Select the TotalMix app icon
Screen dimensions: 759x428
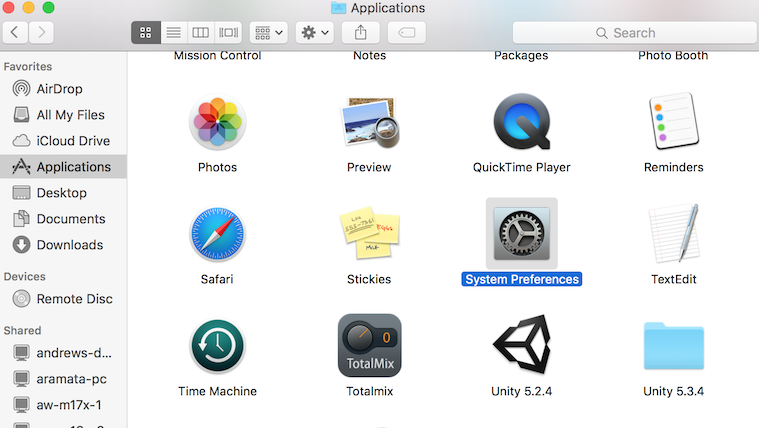370,345
